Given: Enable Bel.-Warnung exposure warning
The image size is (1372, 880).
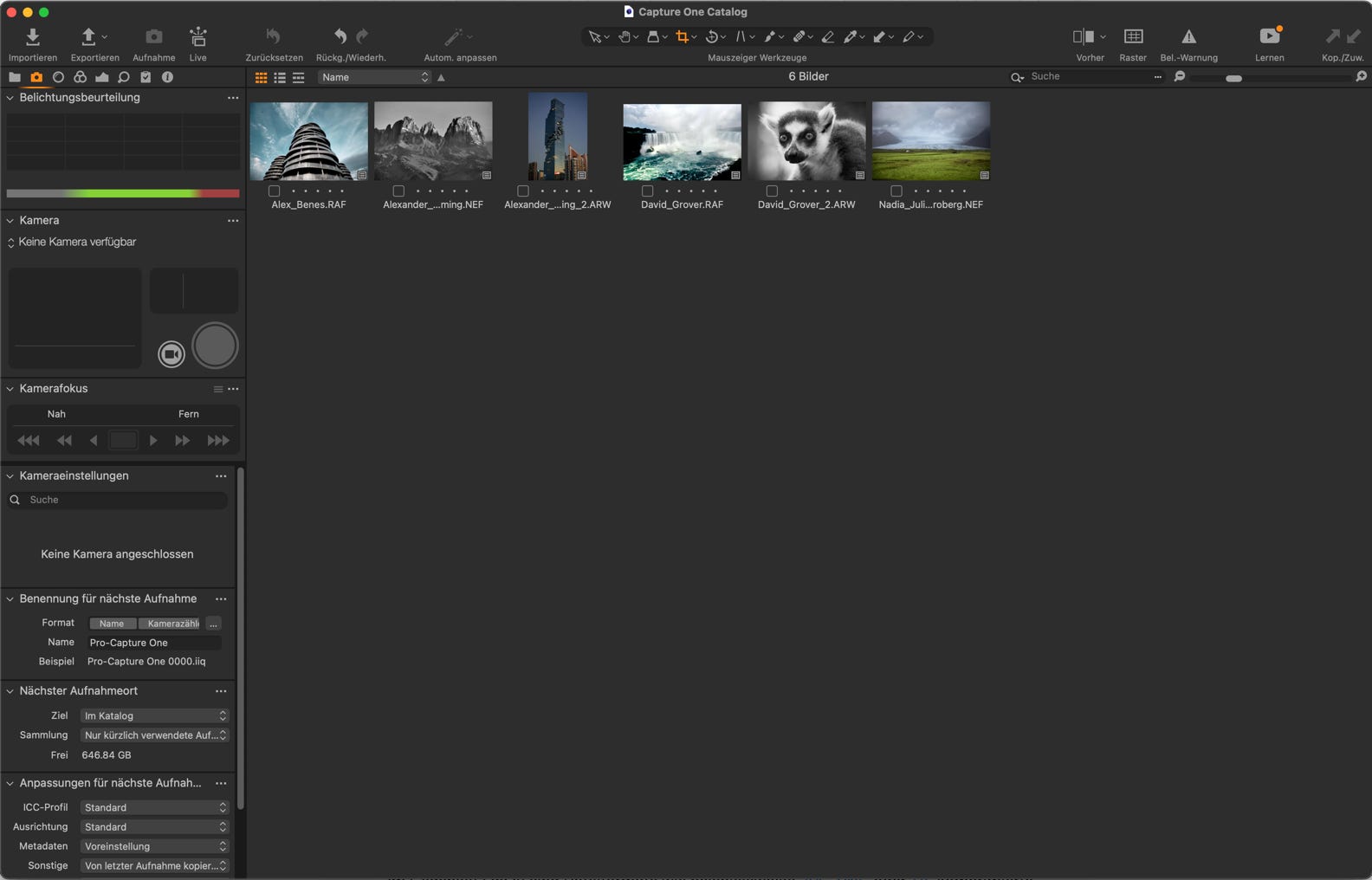Looking at the screenshot, I should [1188, 37].
